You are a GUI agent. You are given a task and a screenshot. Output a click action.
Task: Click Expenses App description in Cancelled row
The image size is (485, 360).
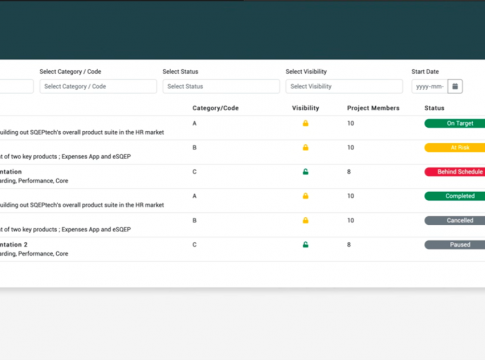click(x=65, y=229)
